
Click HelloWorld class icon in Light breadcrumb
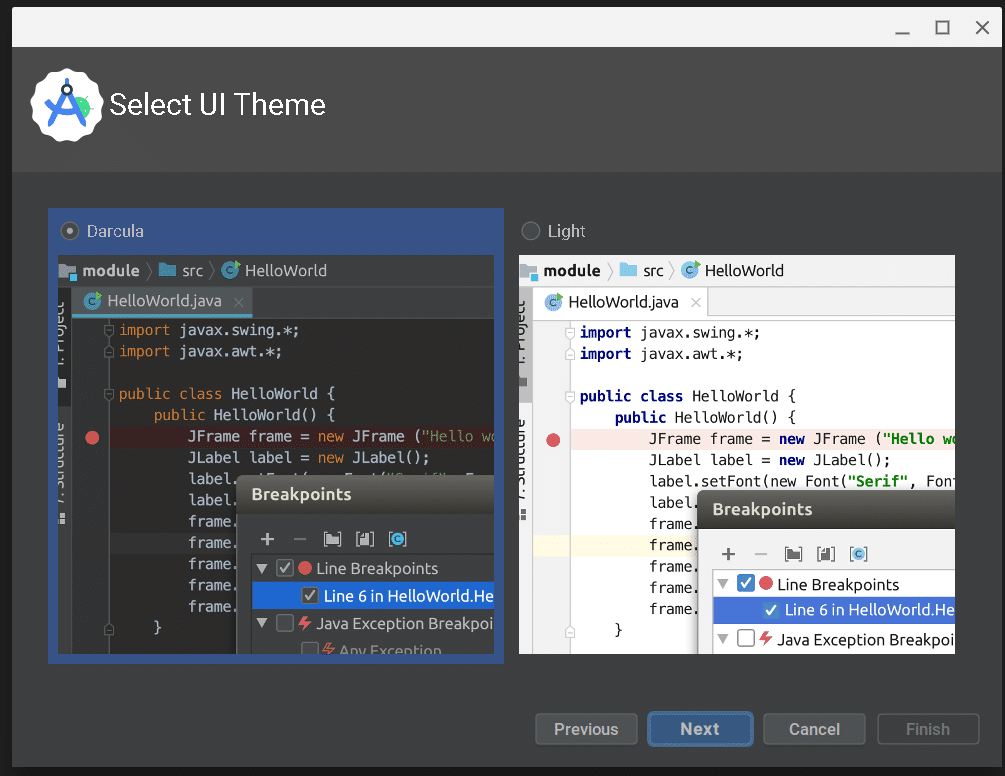point(690,270)
